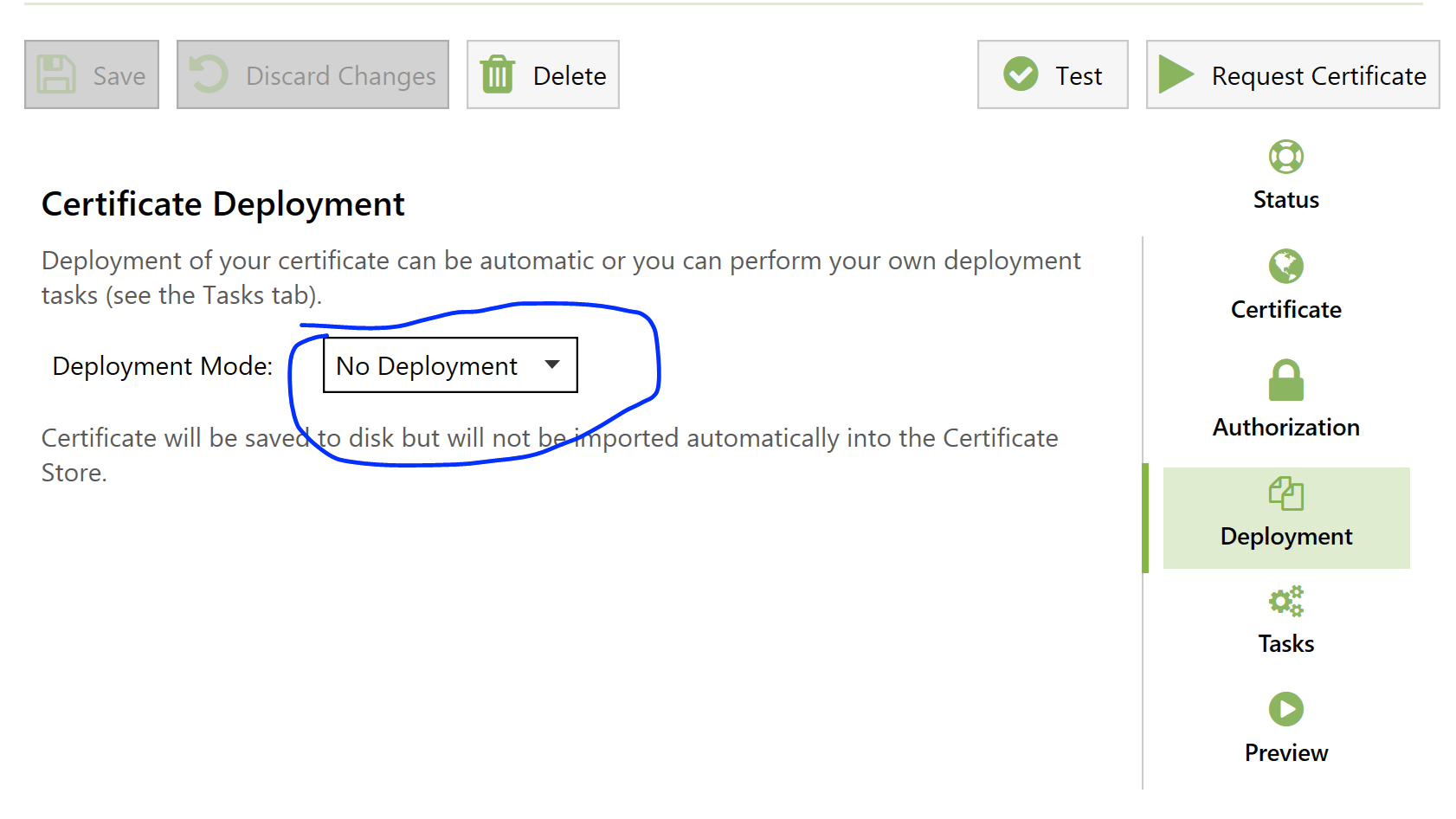Switch to the Status tab label
1456x819 pixels.
pos(1285,200)
